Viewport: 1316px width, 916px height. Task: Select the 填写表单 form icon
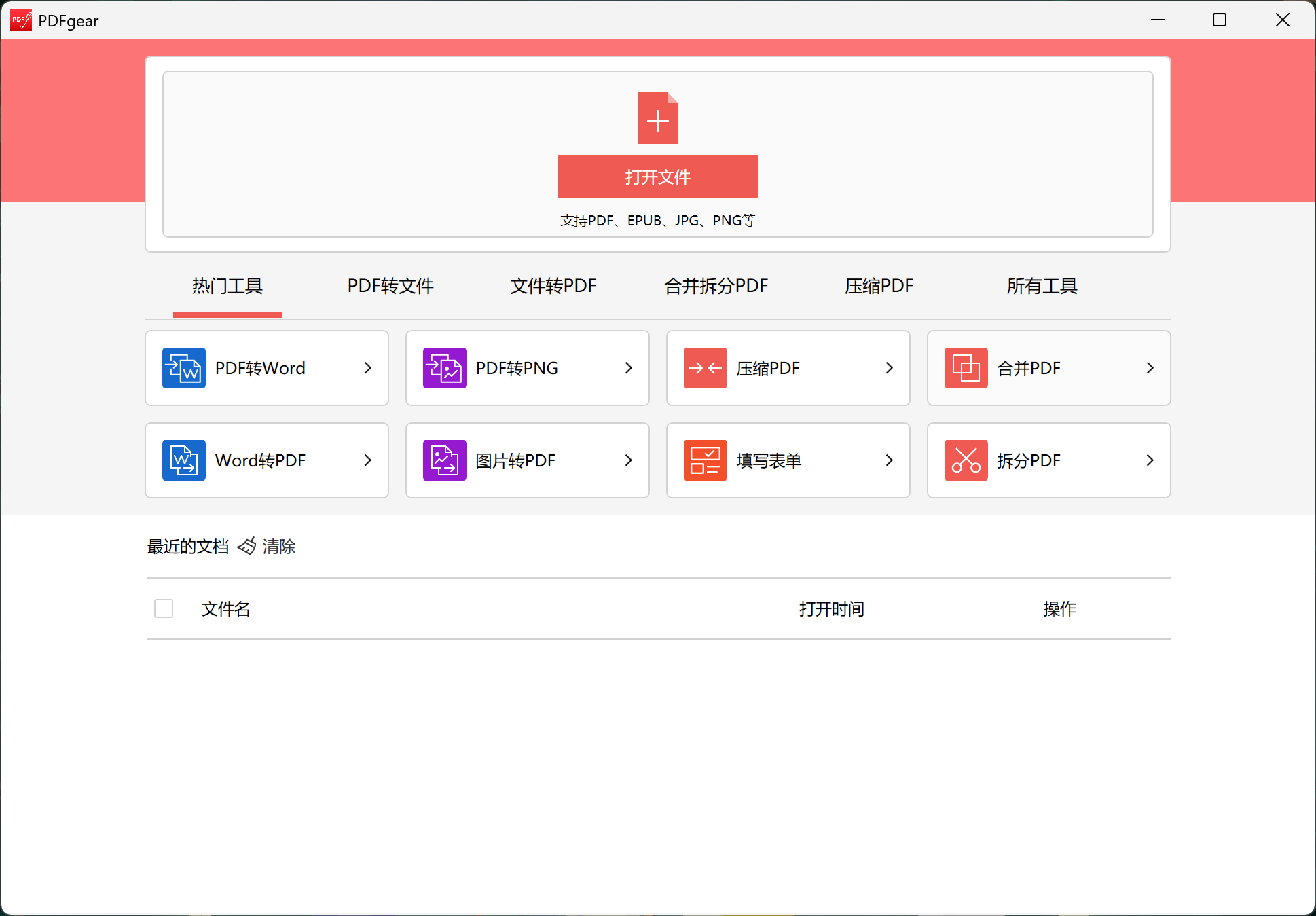(705, 460)
